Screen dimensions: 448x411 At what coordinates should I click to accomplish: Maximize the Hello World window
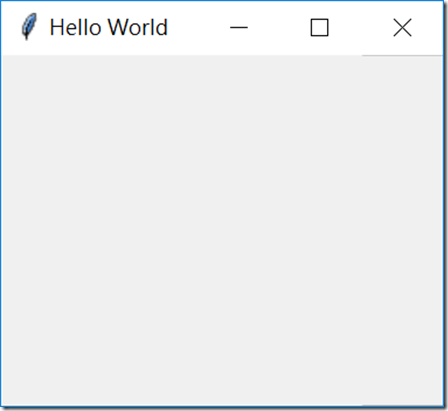click(319, 27)
